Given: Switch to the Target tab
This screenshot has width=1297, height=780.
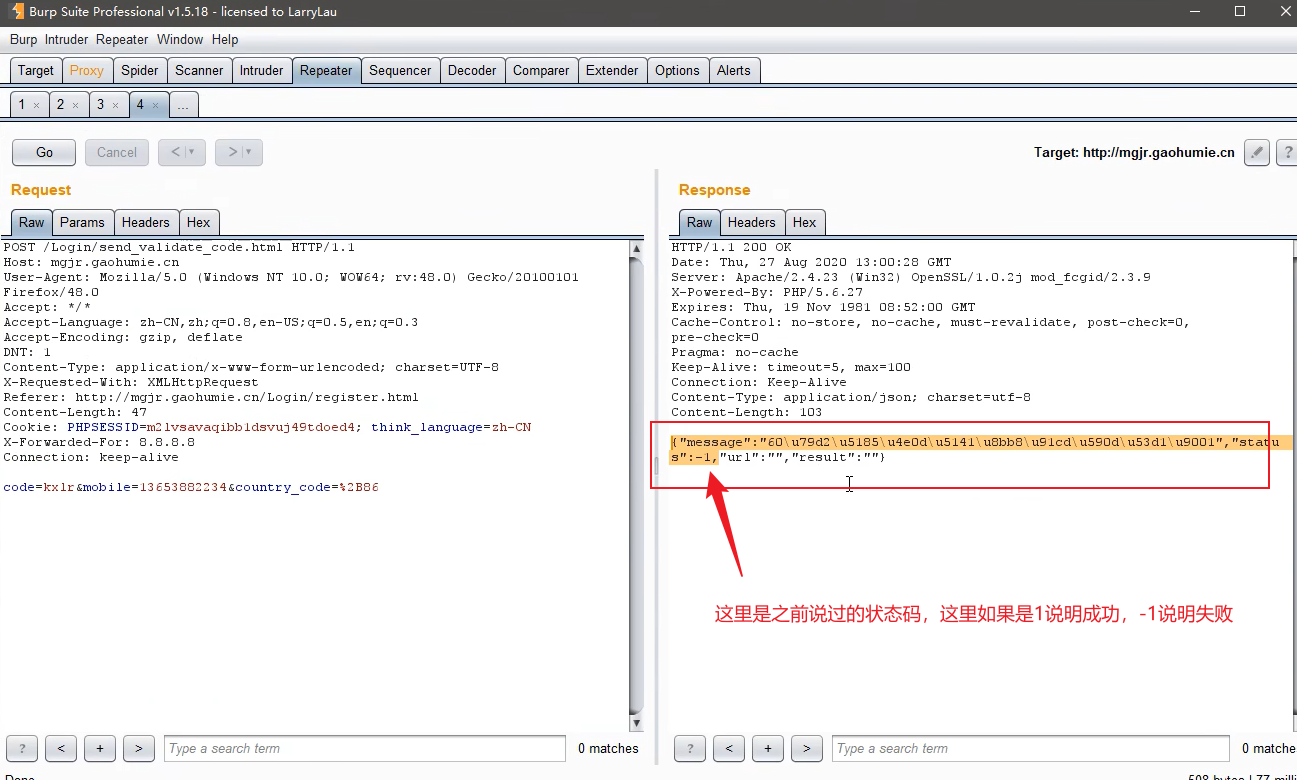Looking at the screenshot, I should pyautogui.click(x=36, y=70).
